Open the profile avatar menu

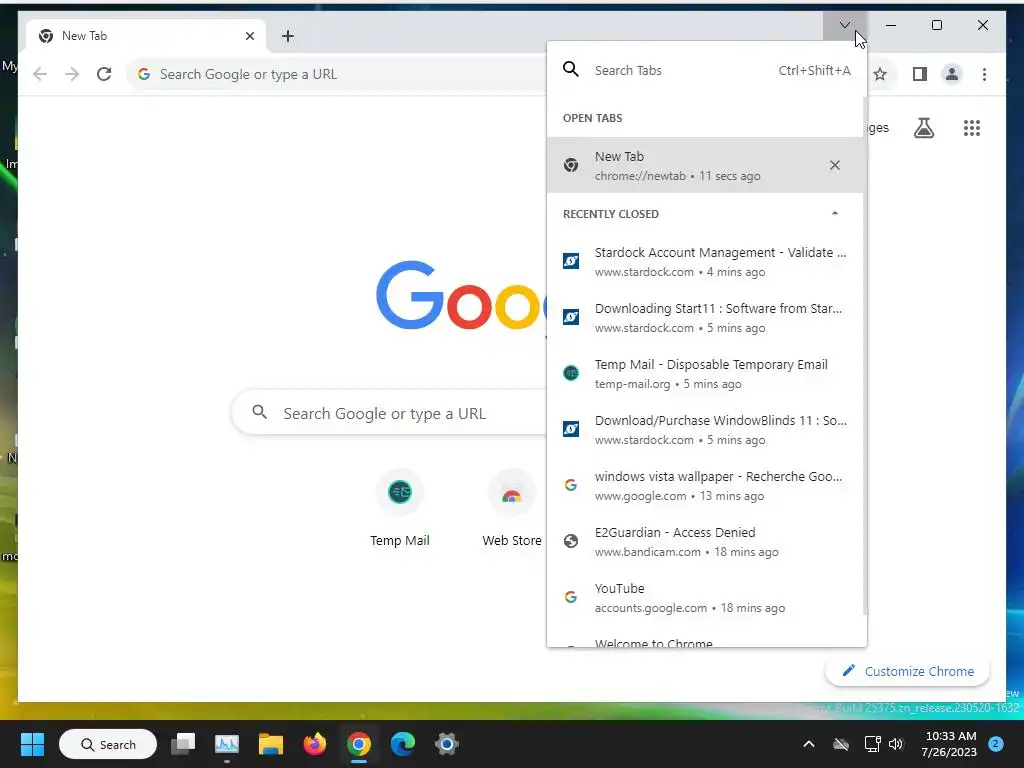coord(952,74)
